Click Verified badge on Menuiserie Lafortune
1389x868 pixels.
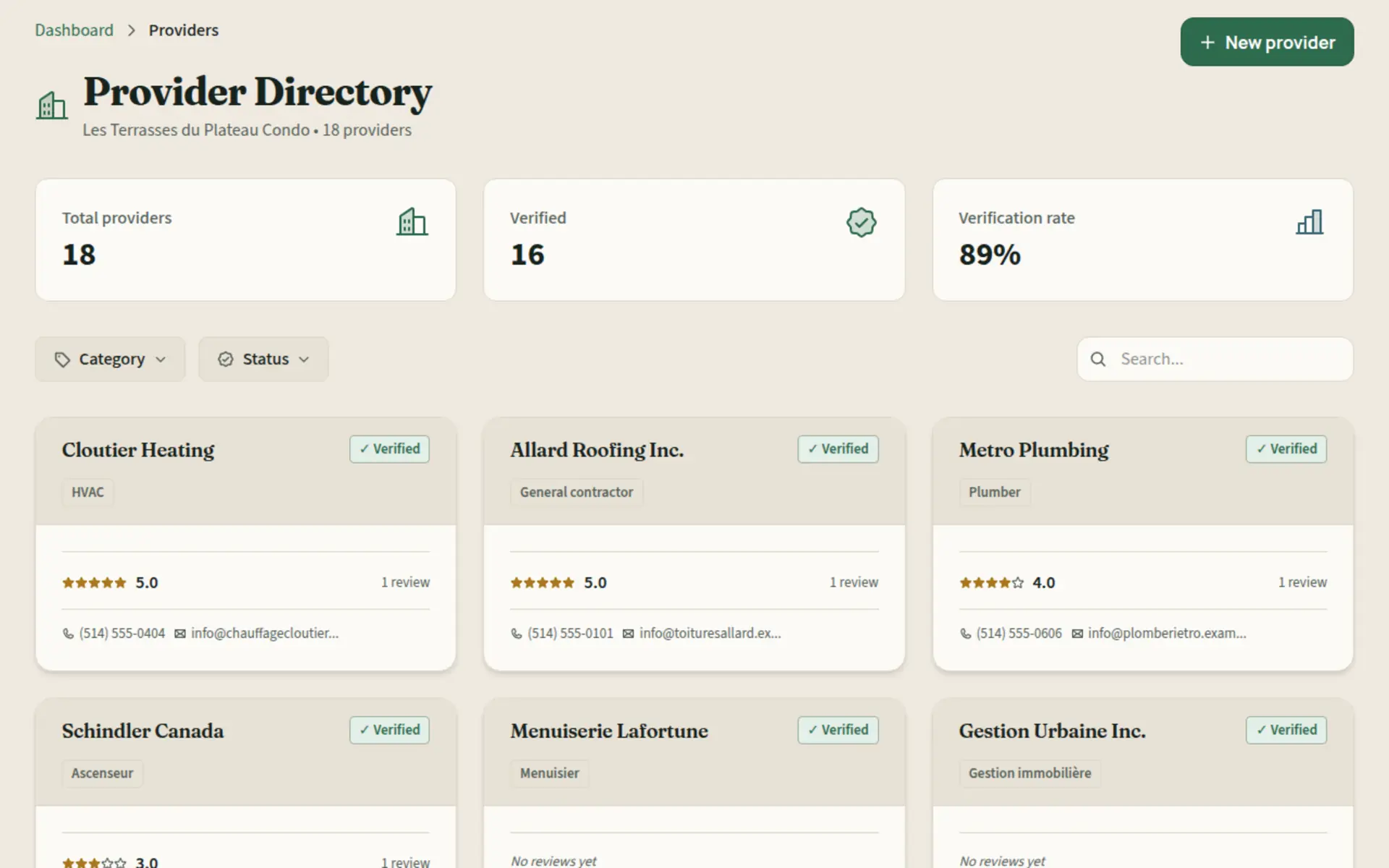(x=838, y=730)
